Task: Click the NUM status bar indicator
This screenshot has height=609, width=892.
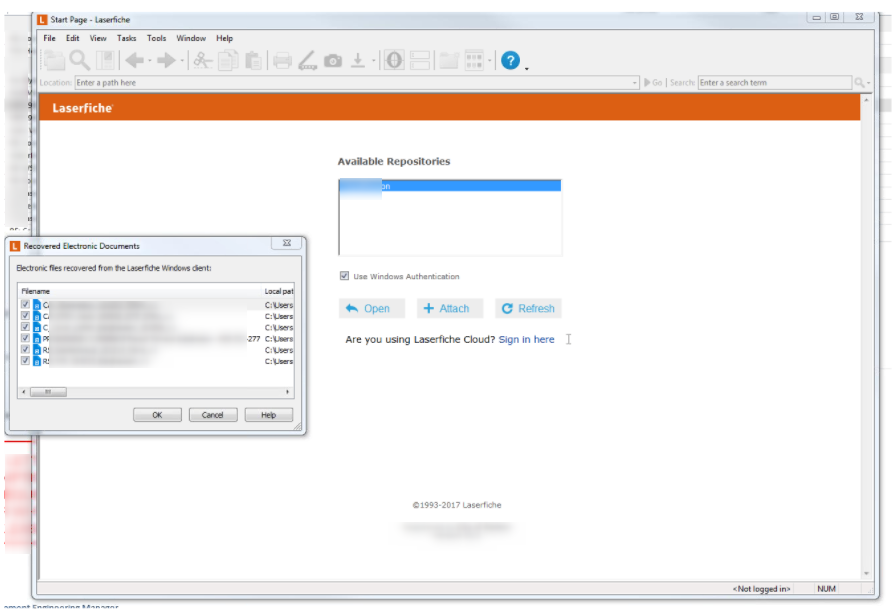Action: point(826,589)
